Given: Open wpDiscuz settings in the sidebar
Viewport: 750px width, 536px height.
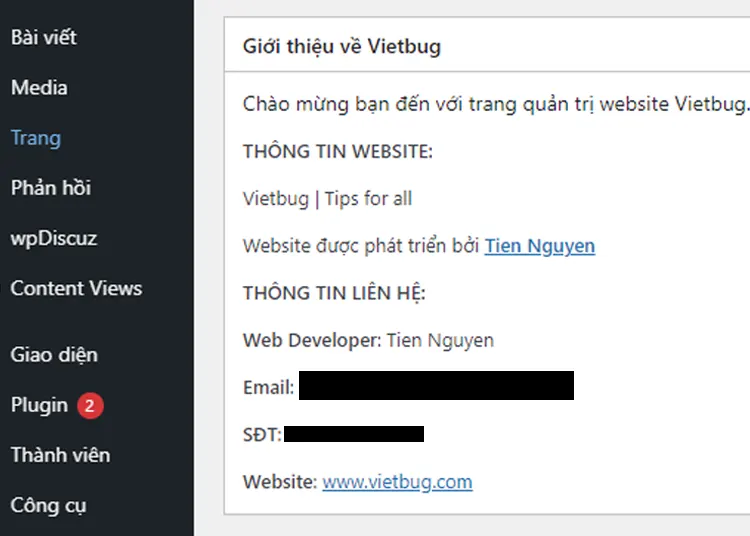Looking at the screenshot, I should click(x=54, y=239).
